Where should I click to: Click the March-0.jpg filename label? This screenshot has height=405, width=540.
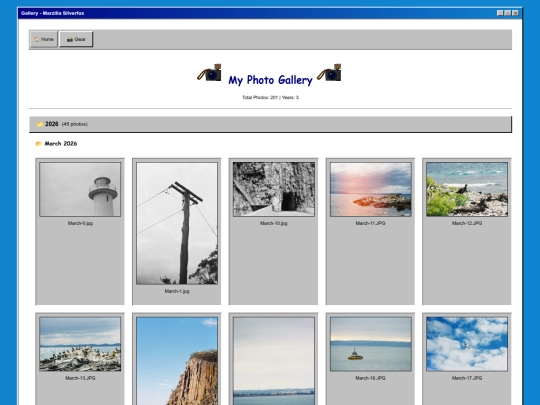pyautogui.click(x=80, y=223)
